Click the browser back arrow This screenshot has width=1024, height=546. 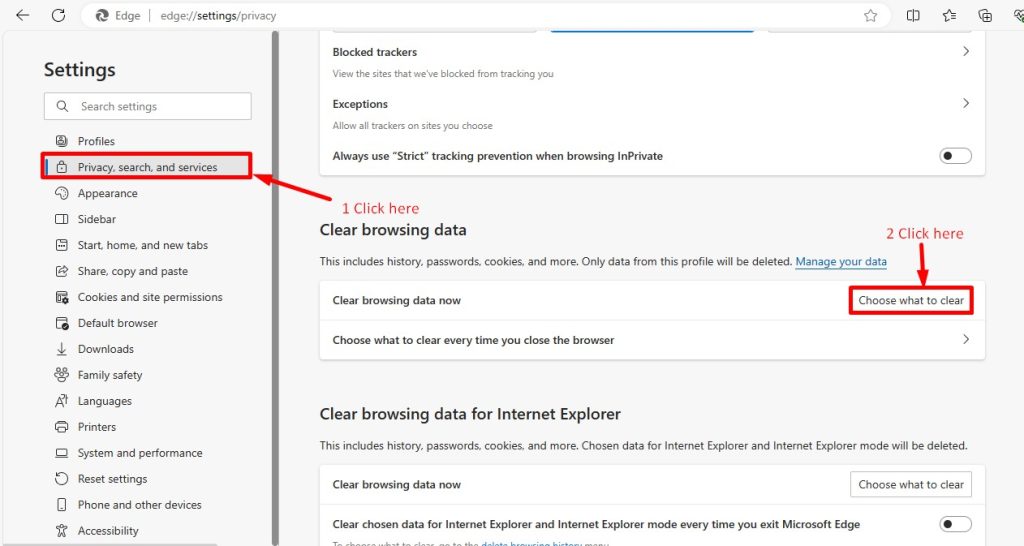point(23,15)
